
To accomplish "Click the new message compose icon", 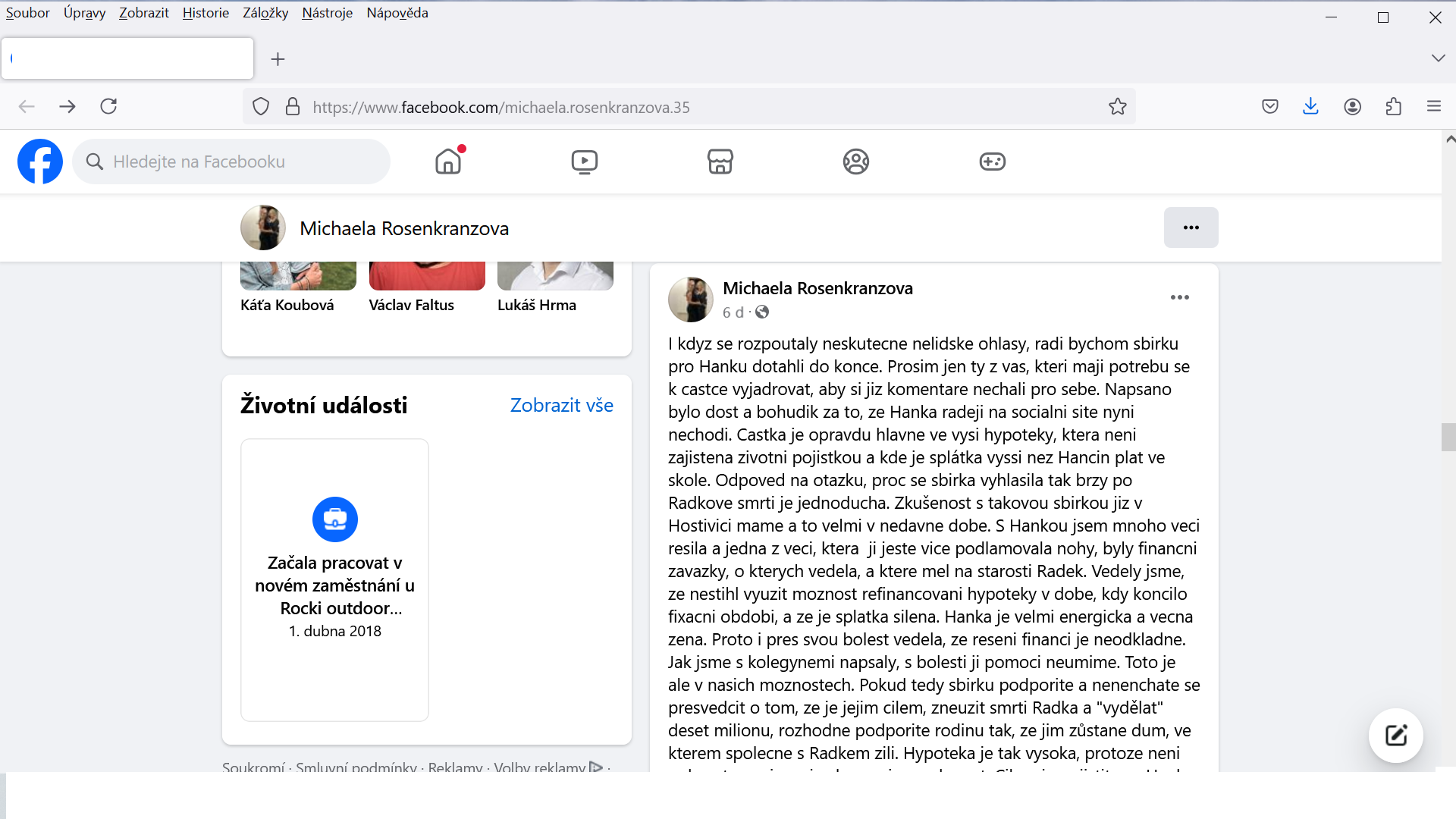I will click(x=1395, y=736).
